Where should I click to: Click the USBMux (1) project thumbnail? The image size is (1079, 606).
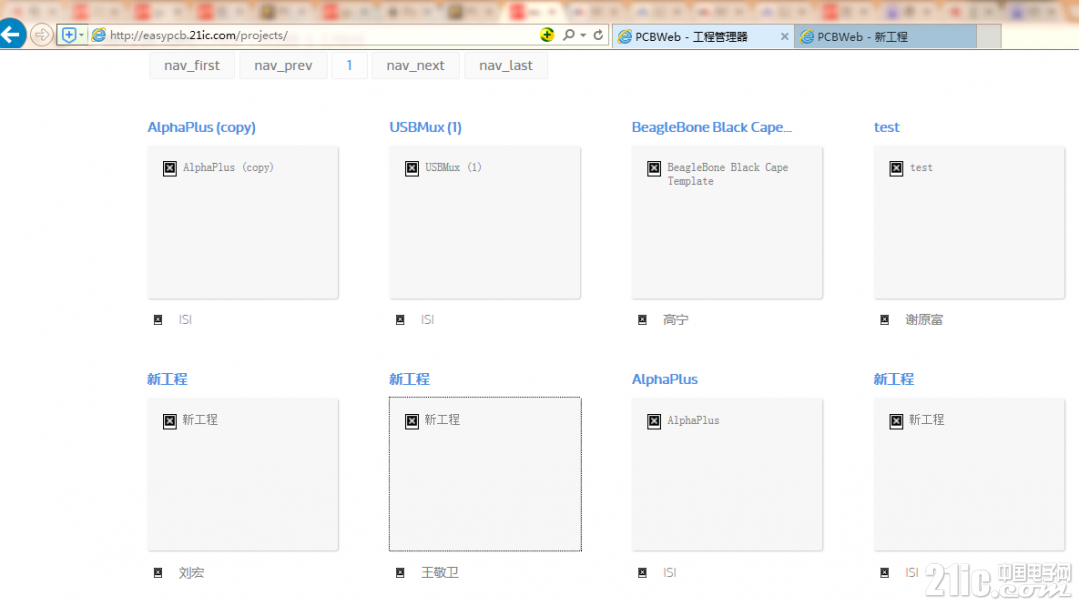coord(485,222)
